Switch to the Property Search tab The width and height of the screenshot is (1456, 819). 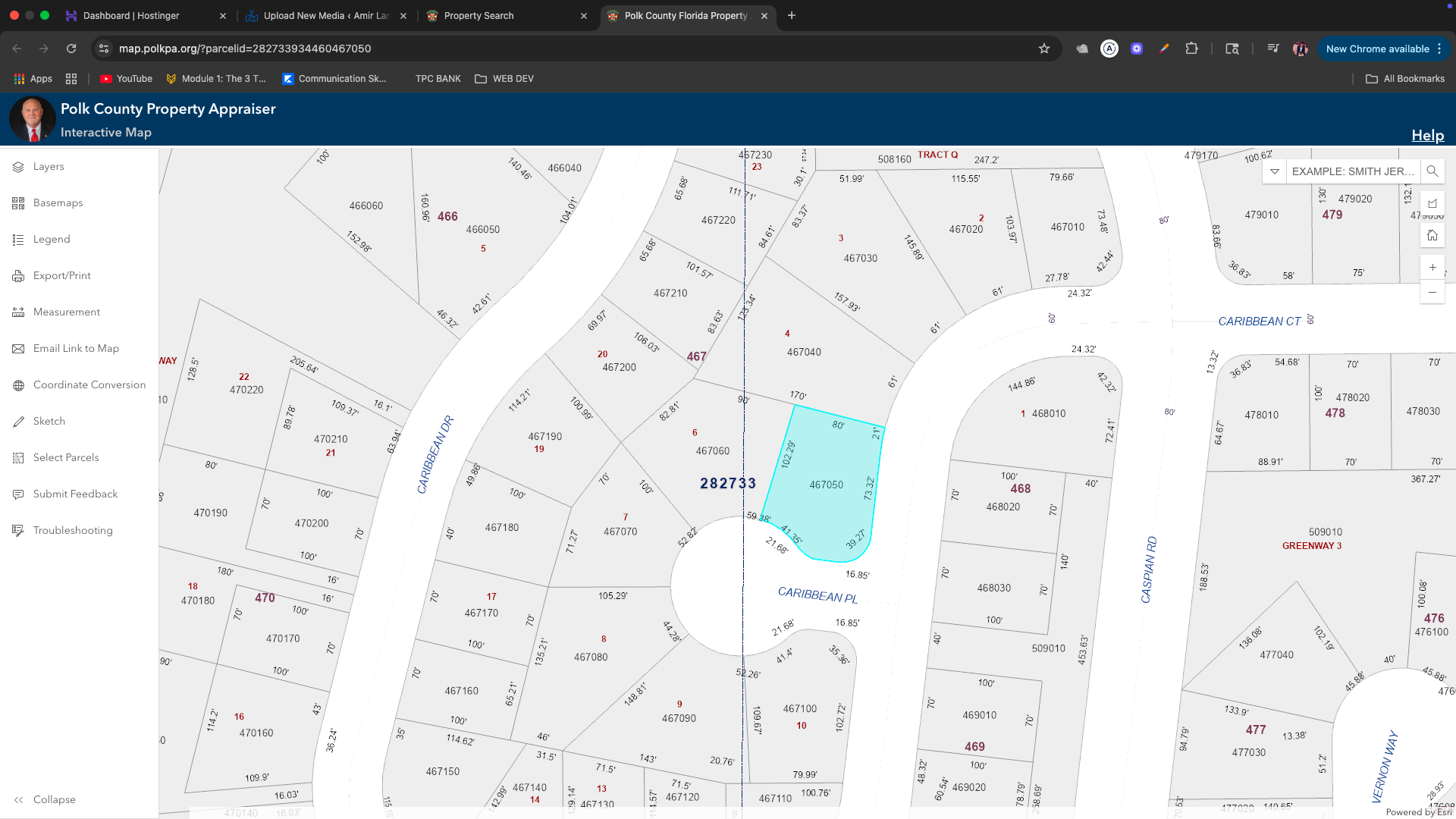coord(479,16)
